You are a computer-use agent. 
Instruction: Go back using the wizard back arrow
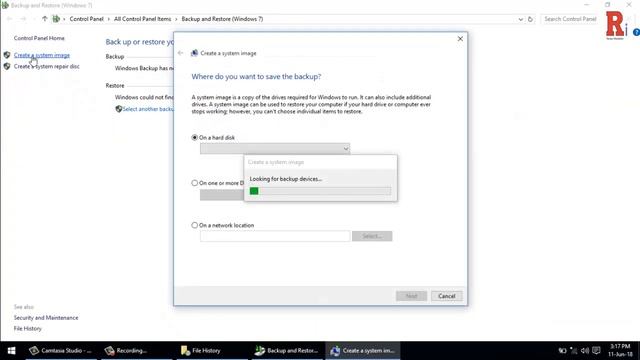click(180, 53)
